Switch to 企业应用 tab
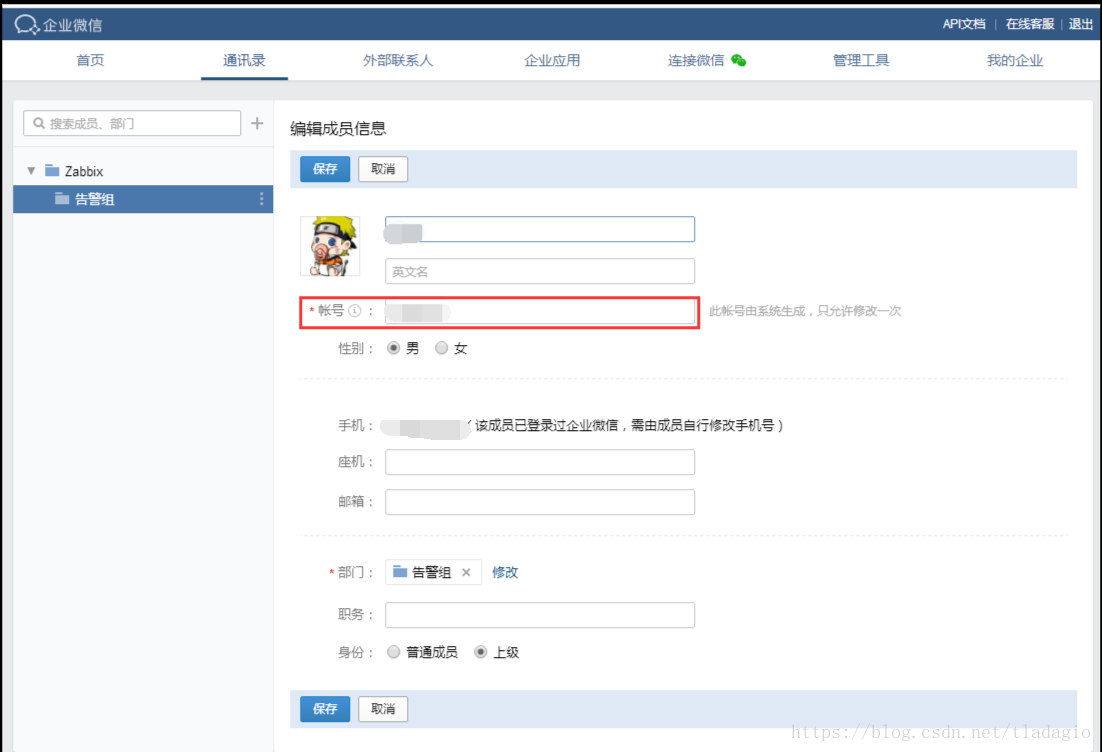This screenshot has height=752, width=1102. (x=552, y=60)
